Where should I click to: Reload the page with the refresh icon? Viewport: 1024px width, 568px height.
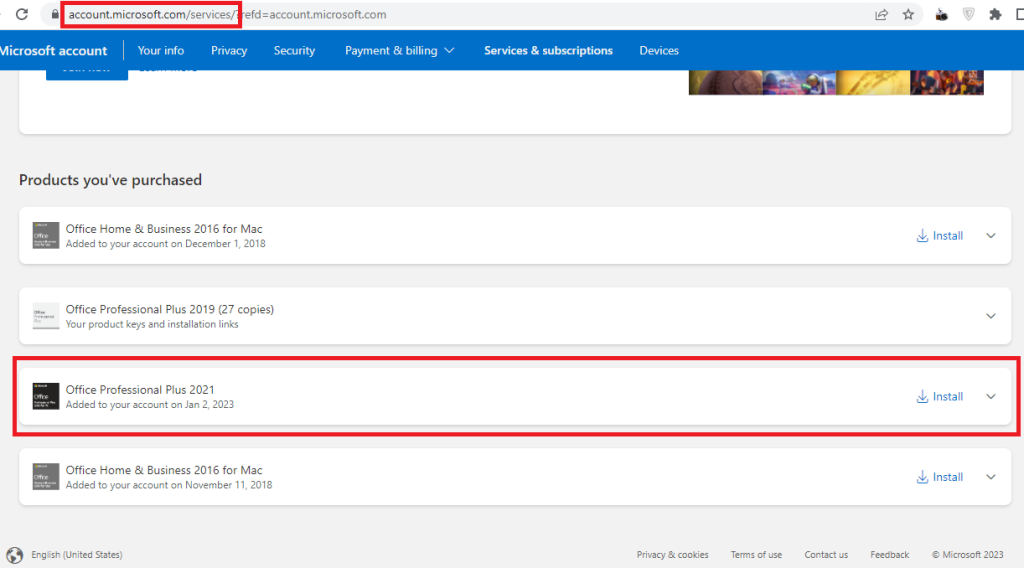tap(21, 15)
